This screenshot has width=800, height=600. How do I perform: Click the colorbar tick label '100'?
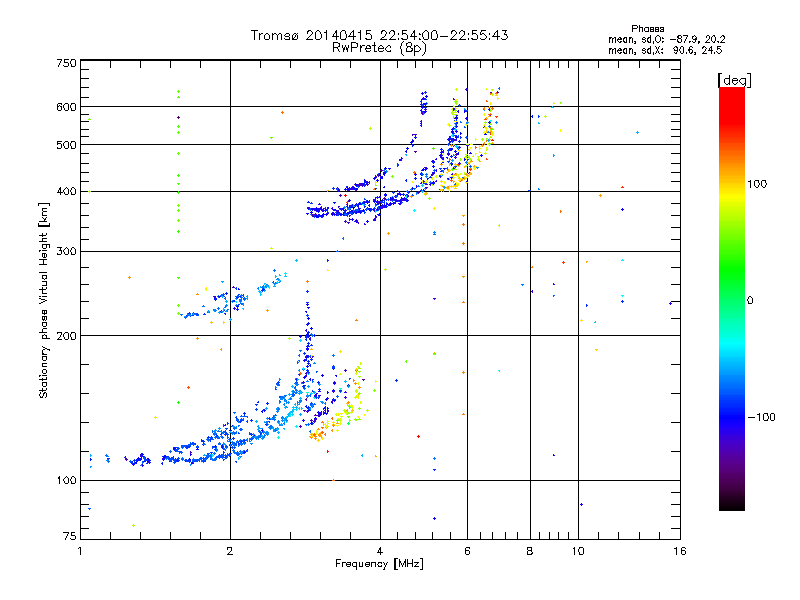click(x=757, y=184)
